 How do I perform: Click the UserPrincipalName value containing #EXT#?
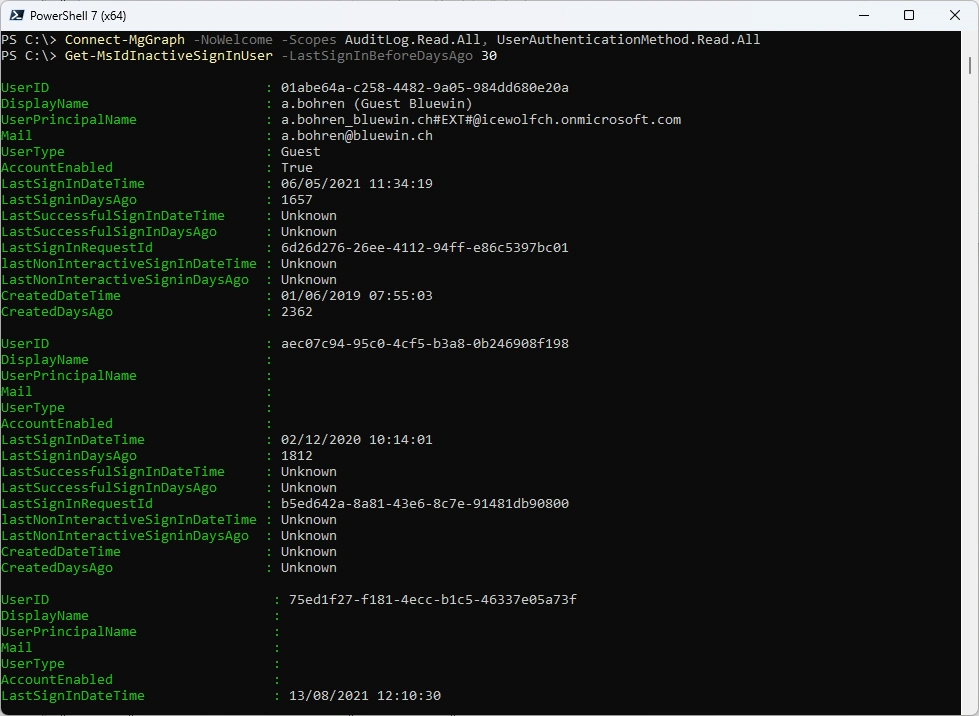coord(480,120)
